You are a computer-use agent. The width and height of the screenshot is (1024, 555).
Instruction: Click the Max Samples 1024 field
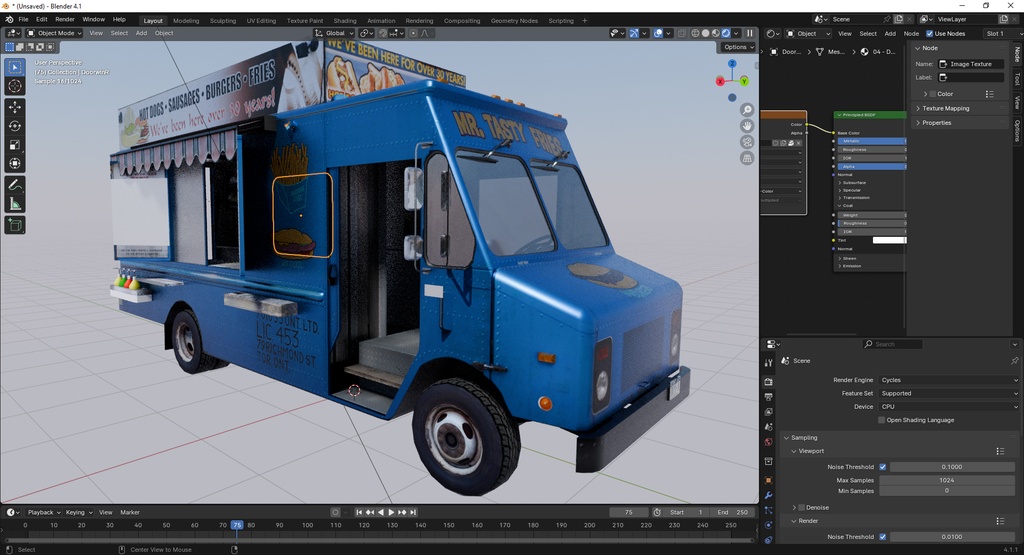click(946, 480)
